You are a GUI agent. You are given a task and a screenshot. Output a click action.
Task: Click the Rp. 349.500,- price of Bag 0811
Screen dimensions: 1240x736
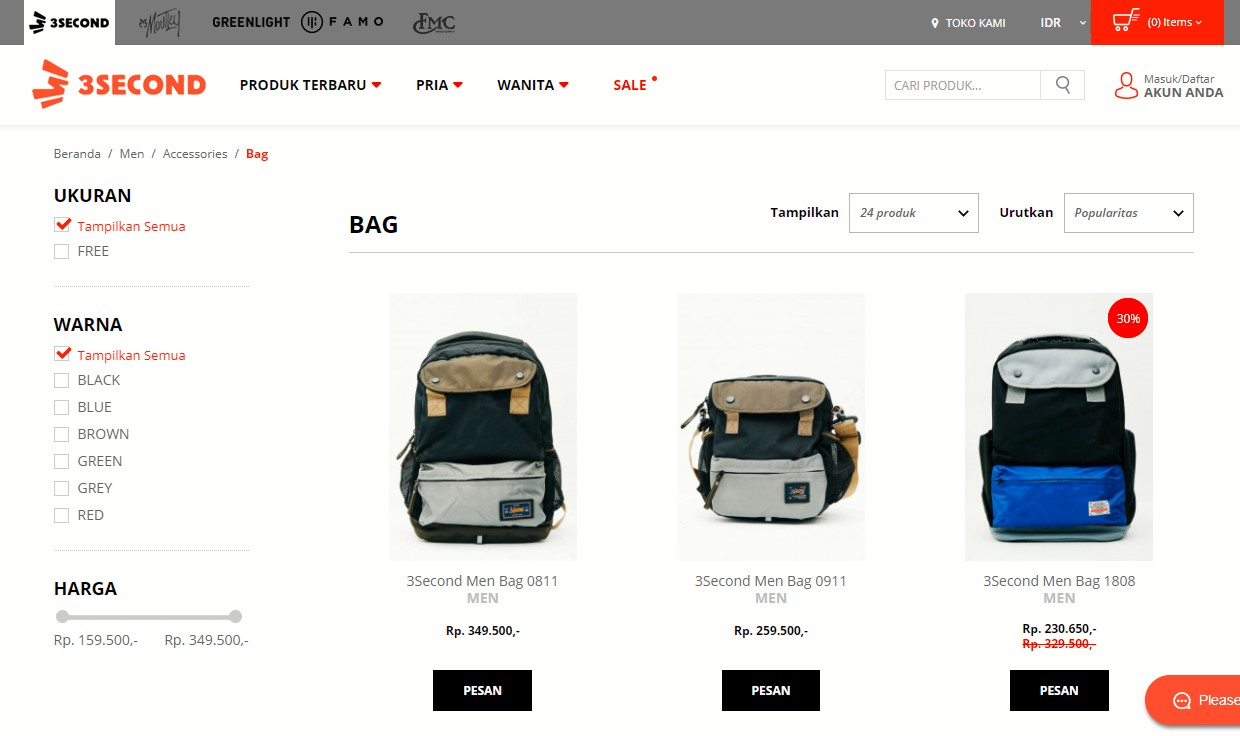[x=483, y=631]
